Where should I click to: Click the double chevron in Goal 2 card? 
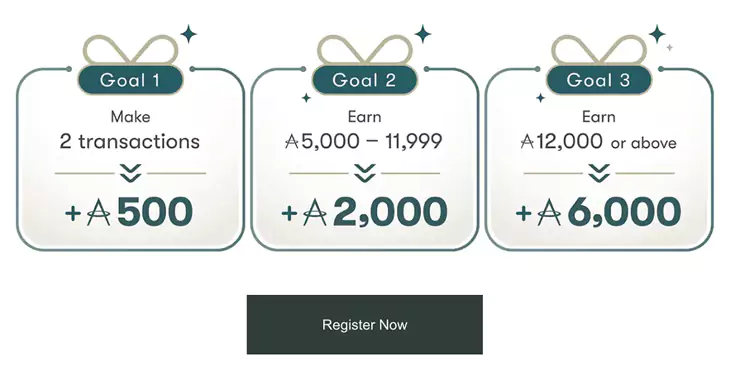[x=364, y=173]
